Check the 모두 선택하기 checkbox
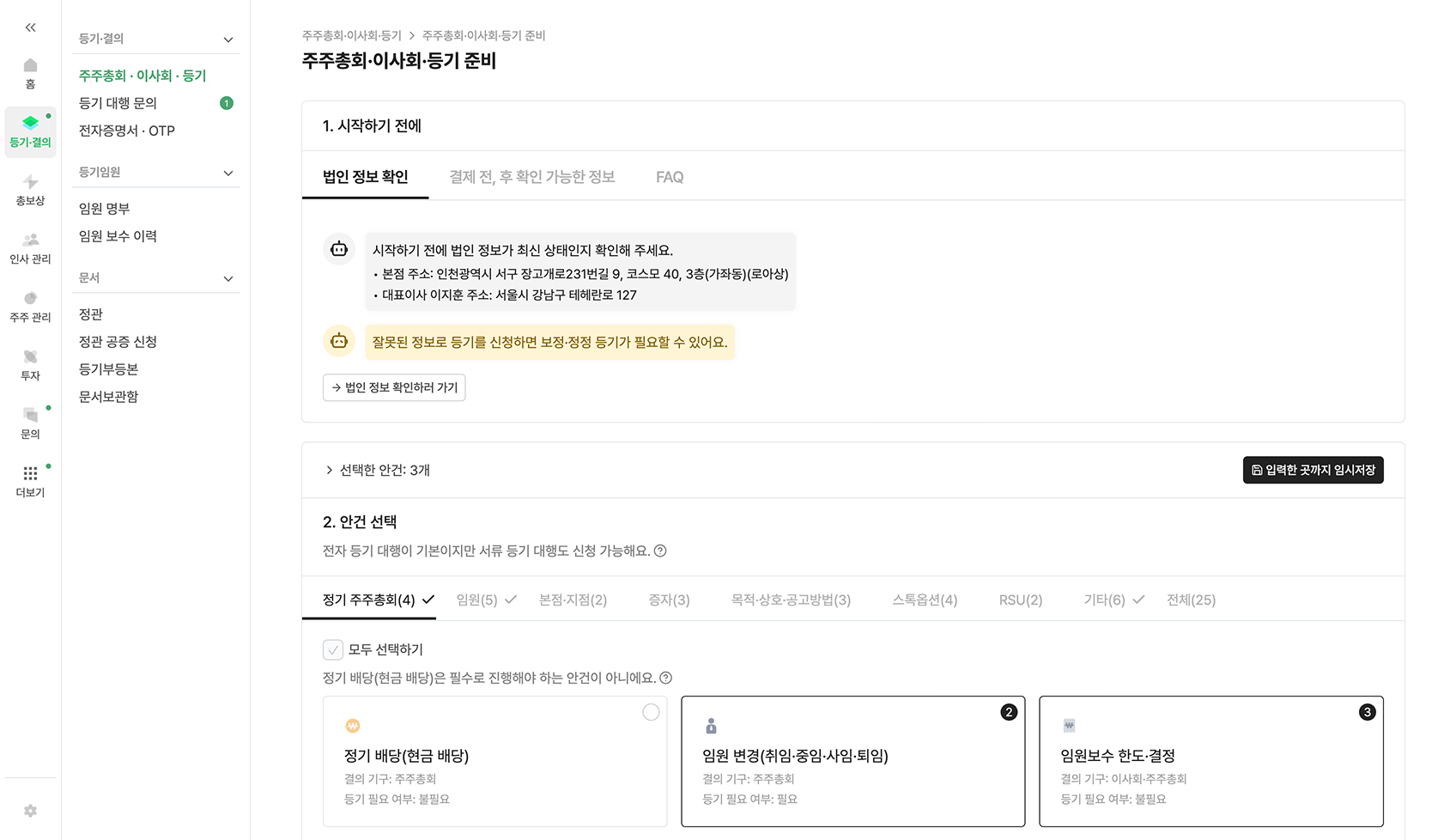 (x=333, y=649)
